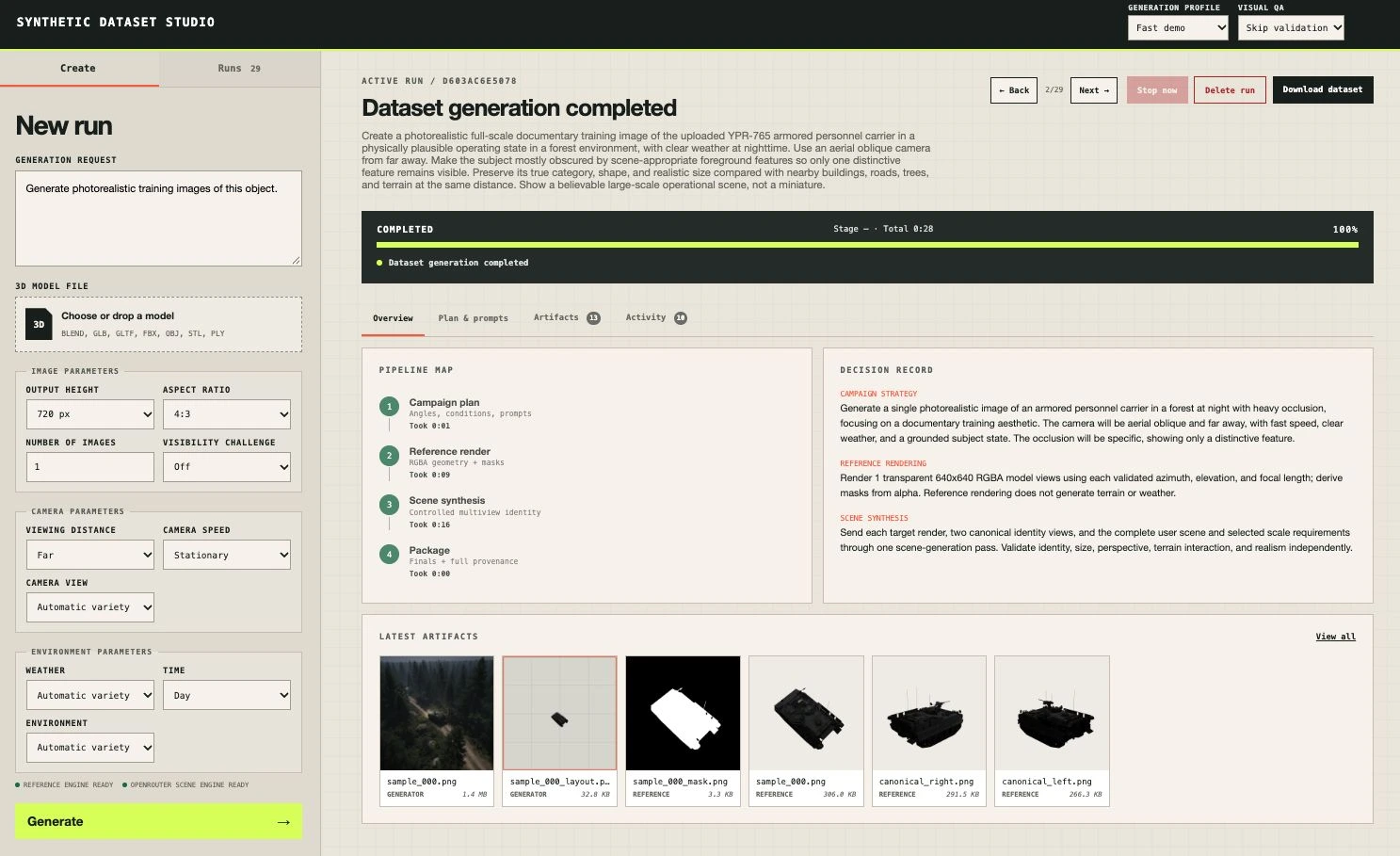Click the Back button
This screenshot has width=1400, height=856.
pos(1014,90)
